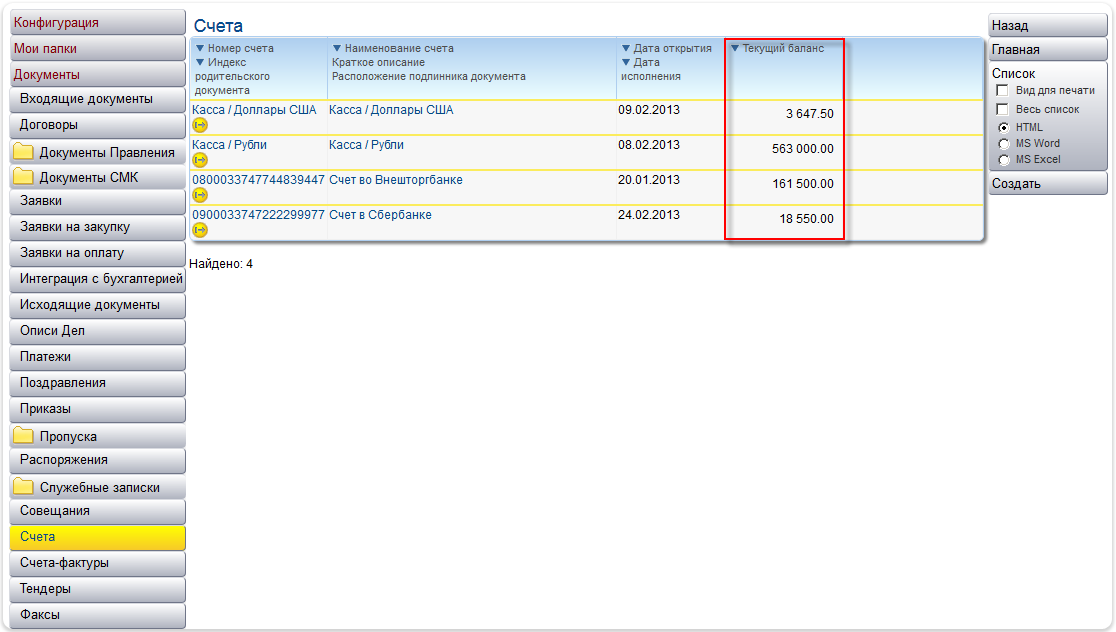Open the Документы СМК folder icon
This screenshot has height=632, width=1116.
23,178
